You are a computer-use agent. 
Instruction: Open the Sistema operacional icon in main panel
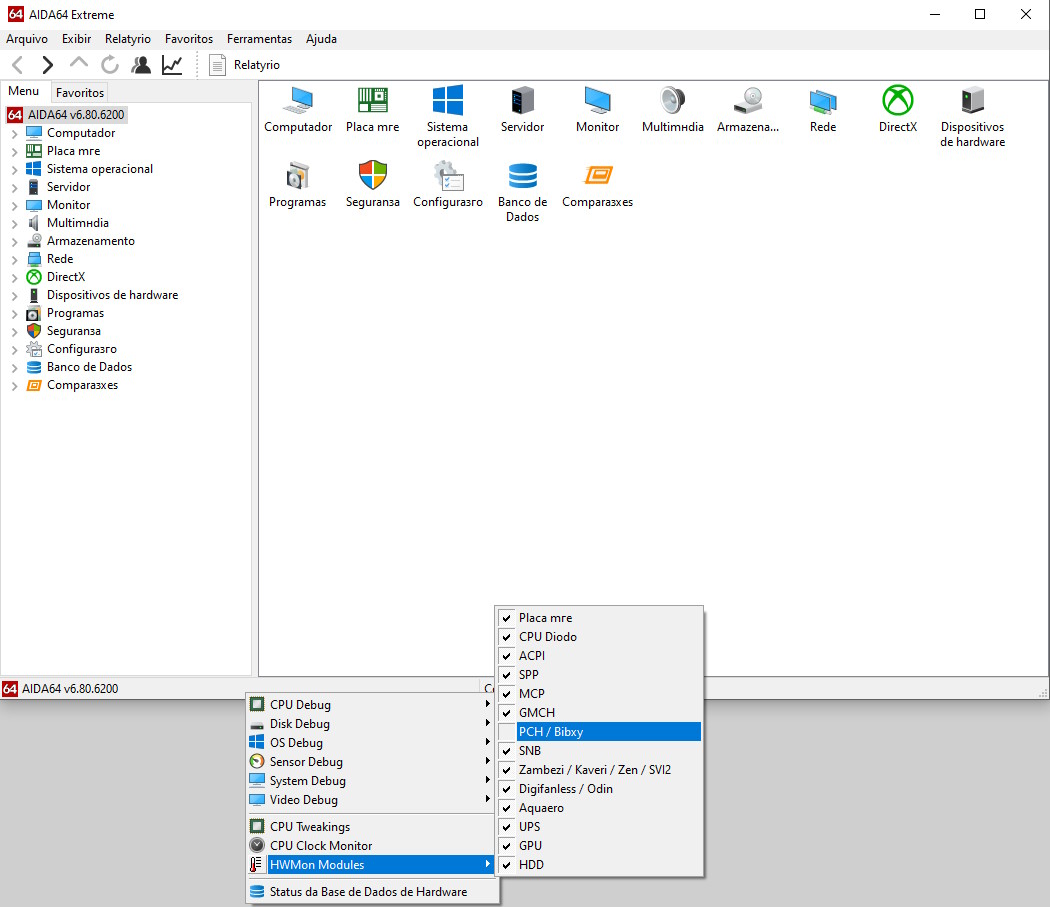[448, 100]
